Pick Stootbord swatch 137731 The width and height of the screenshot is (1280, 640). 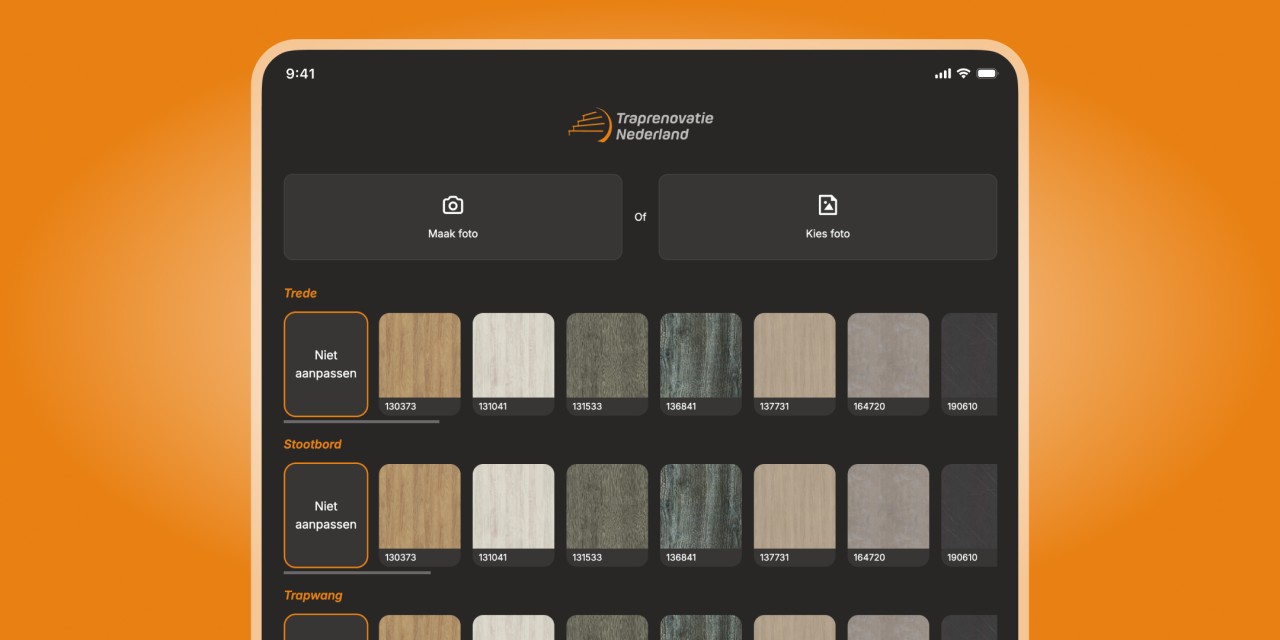pyautogui.click(x=795, y=515)
